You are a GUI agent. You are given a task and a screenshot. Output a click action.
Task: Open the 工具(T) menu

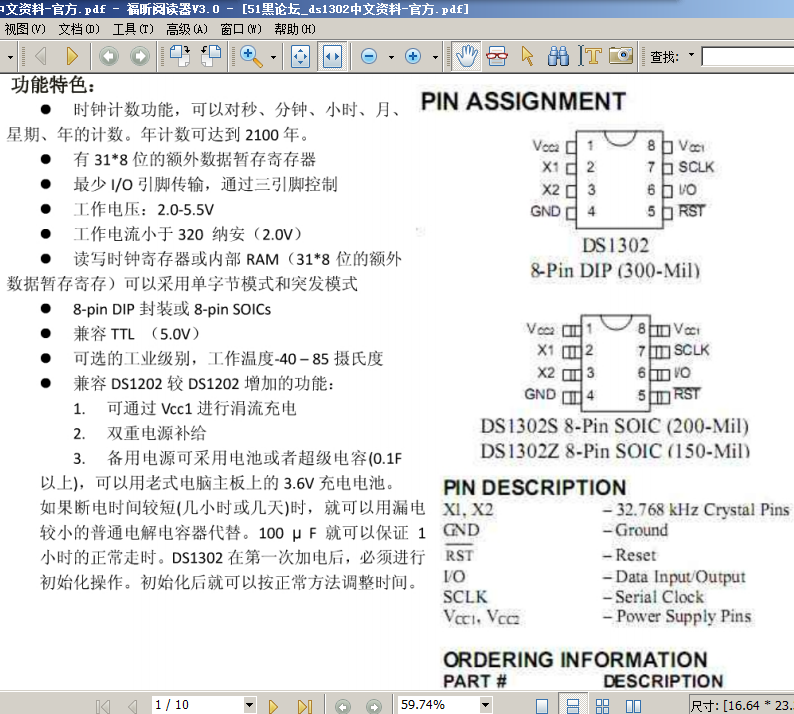coord(133,29)
